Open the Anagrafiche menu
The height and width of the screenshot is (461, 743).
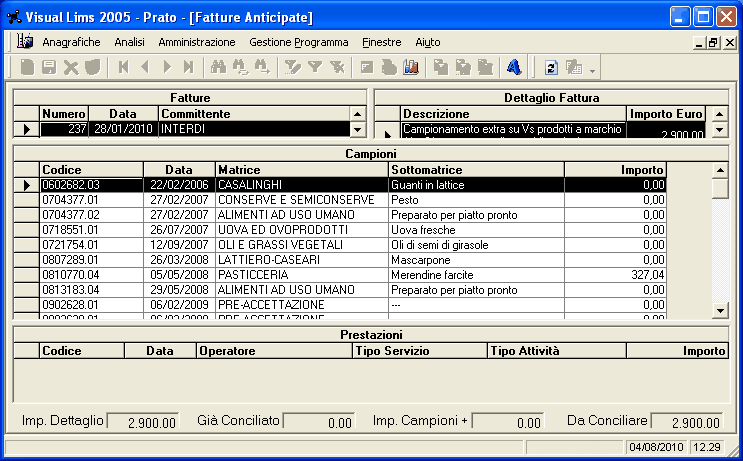pyautogui.click(x=71, y=42)
